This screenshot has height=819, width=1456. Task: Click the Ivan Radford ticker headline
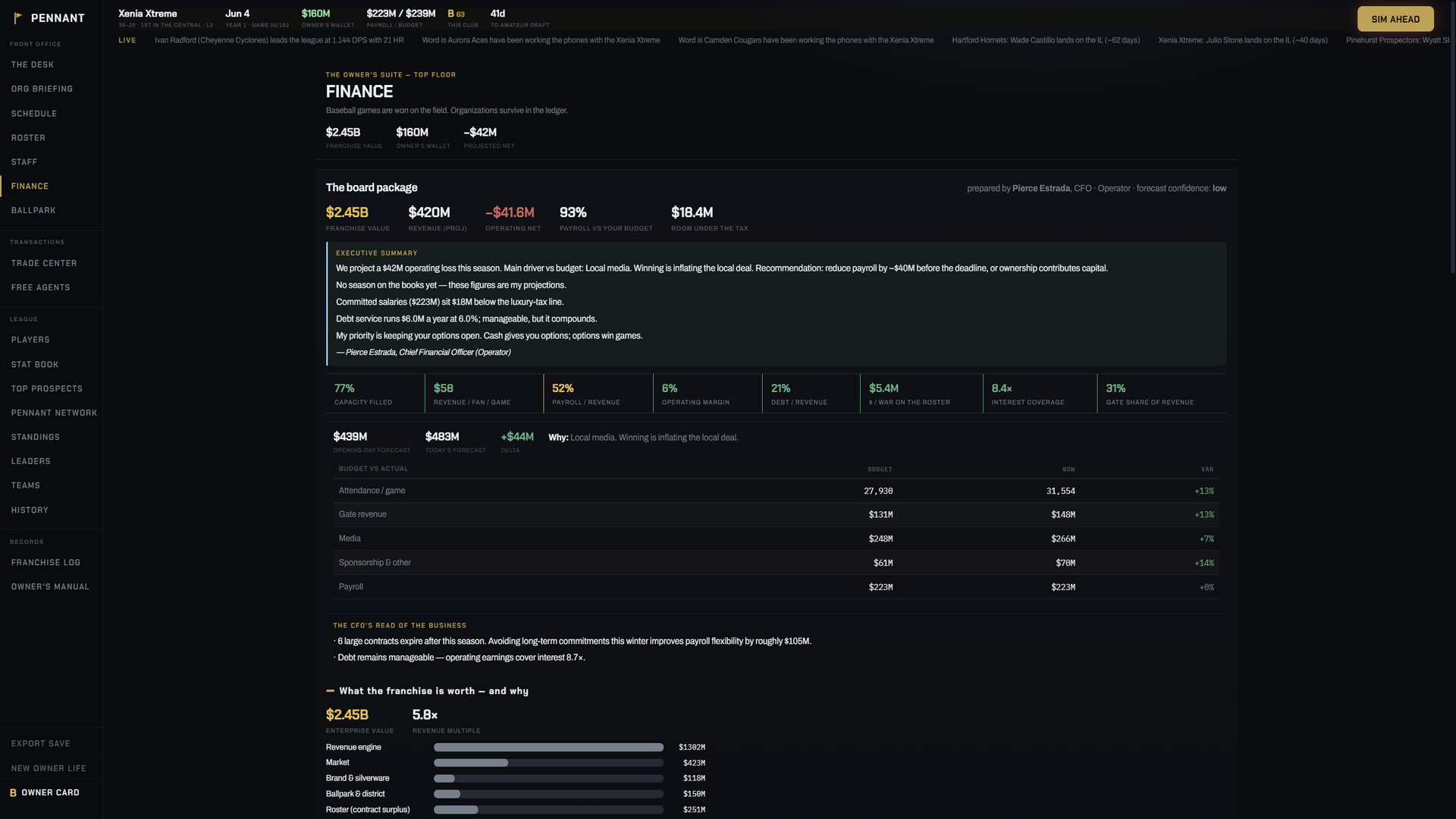tap(279, 40)
